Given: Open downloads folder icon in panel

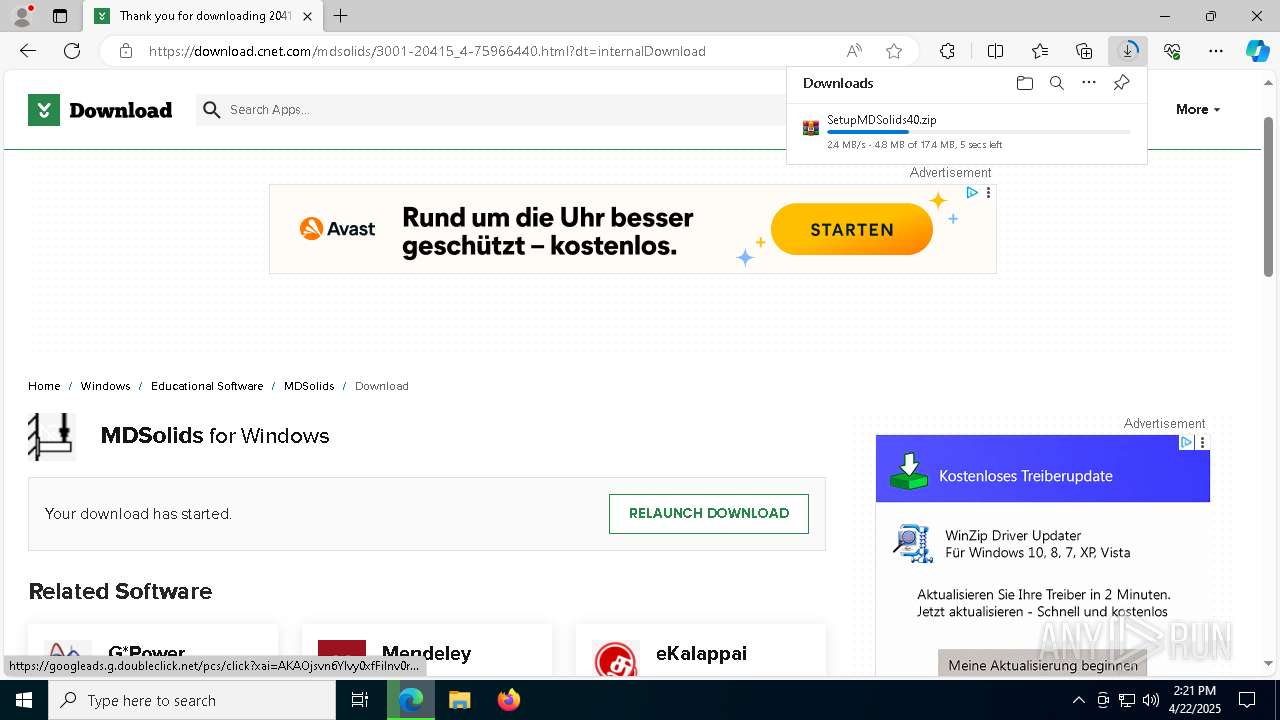Looking at the screenshot, I should [x=1024, y=83].
